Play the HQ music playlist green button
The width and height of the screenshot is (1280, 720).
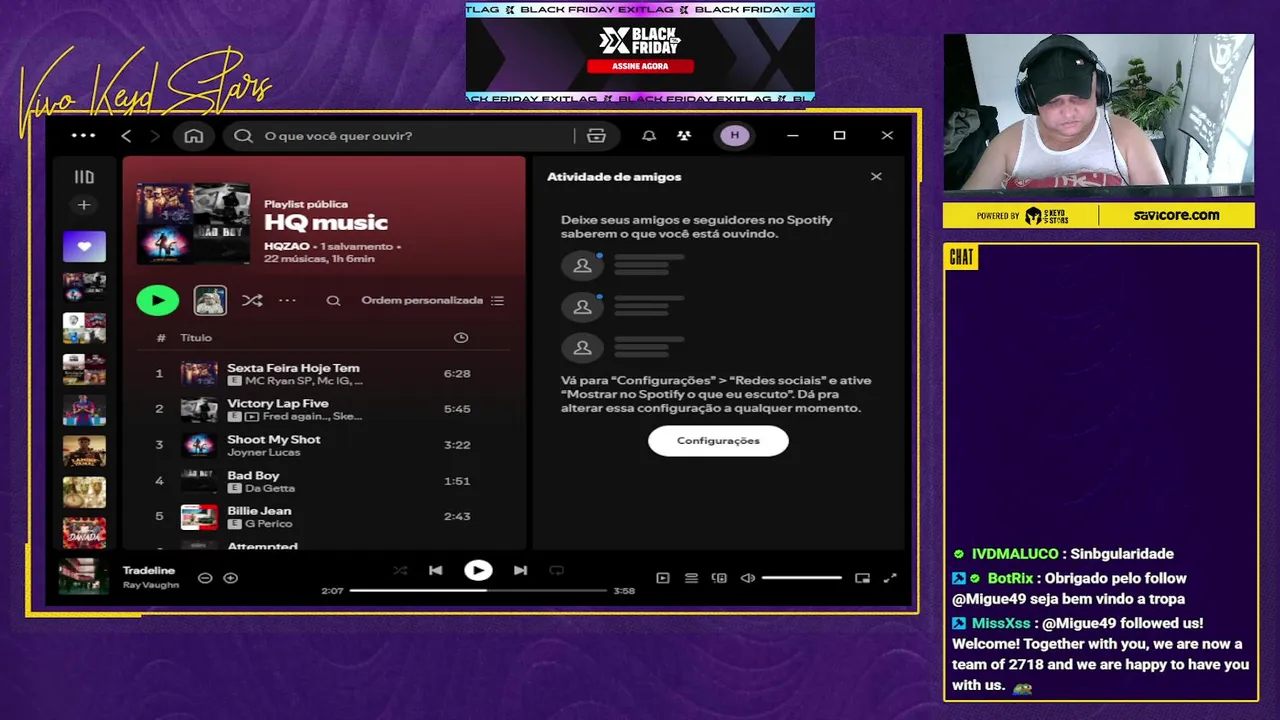[158, 300]
